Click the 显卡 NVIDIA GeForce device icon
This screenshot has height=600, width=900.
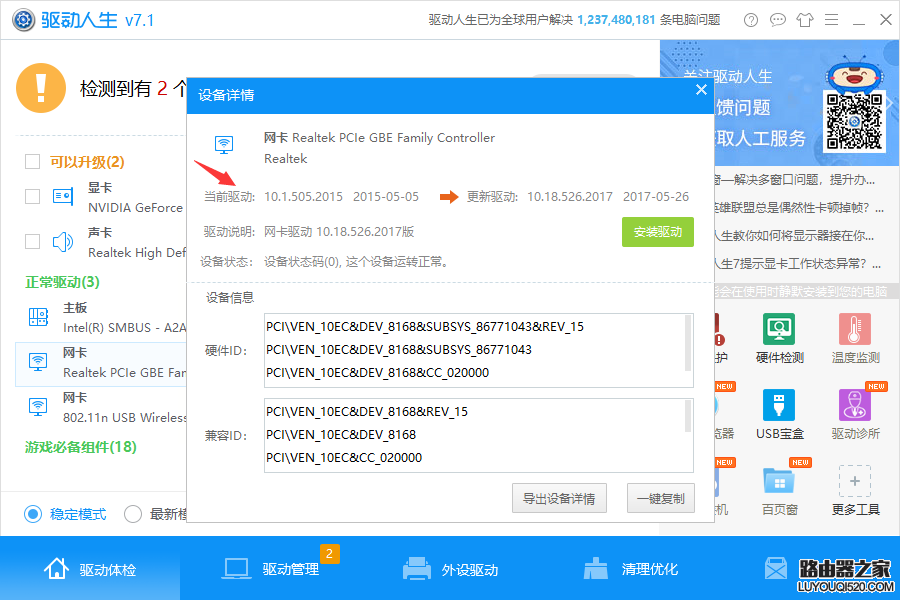tap(63, 196)
